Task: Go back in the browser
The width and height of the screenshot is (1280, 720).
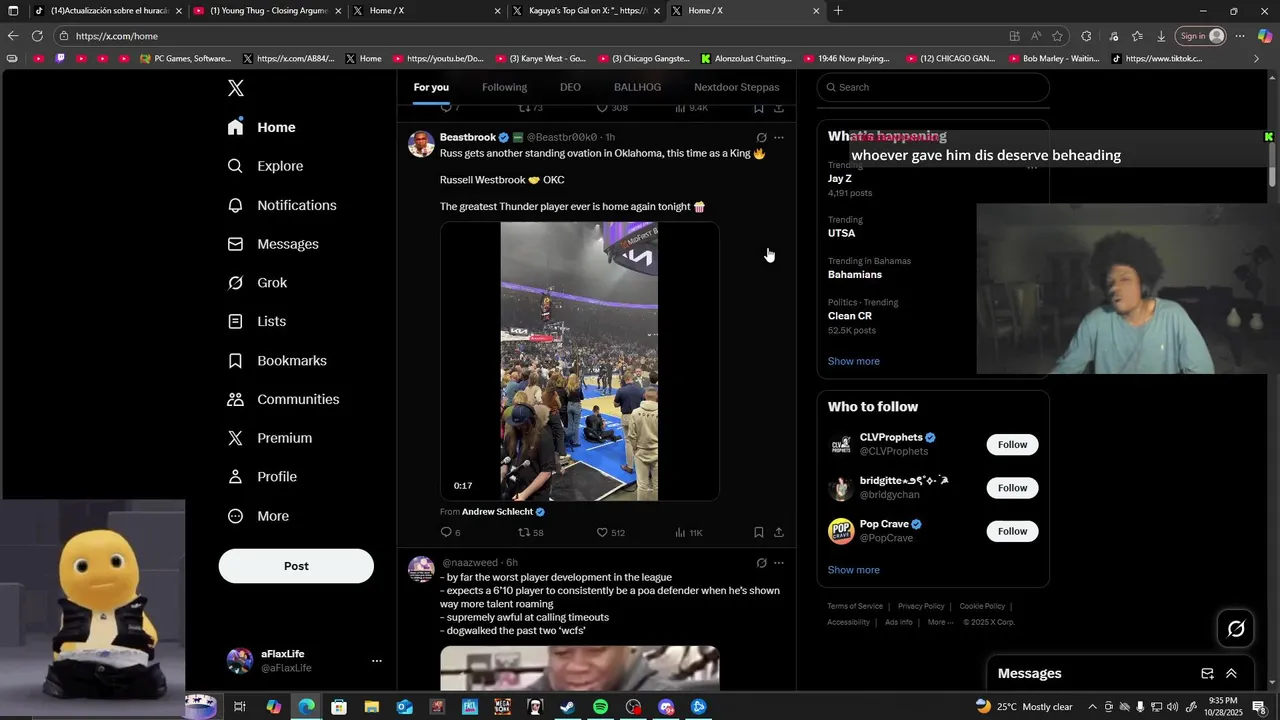Action: pos(13,36)
